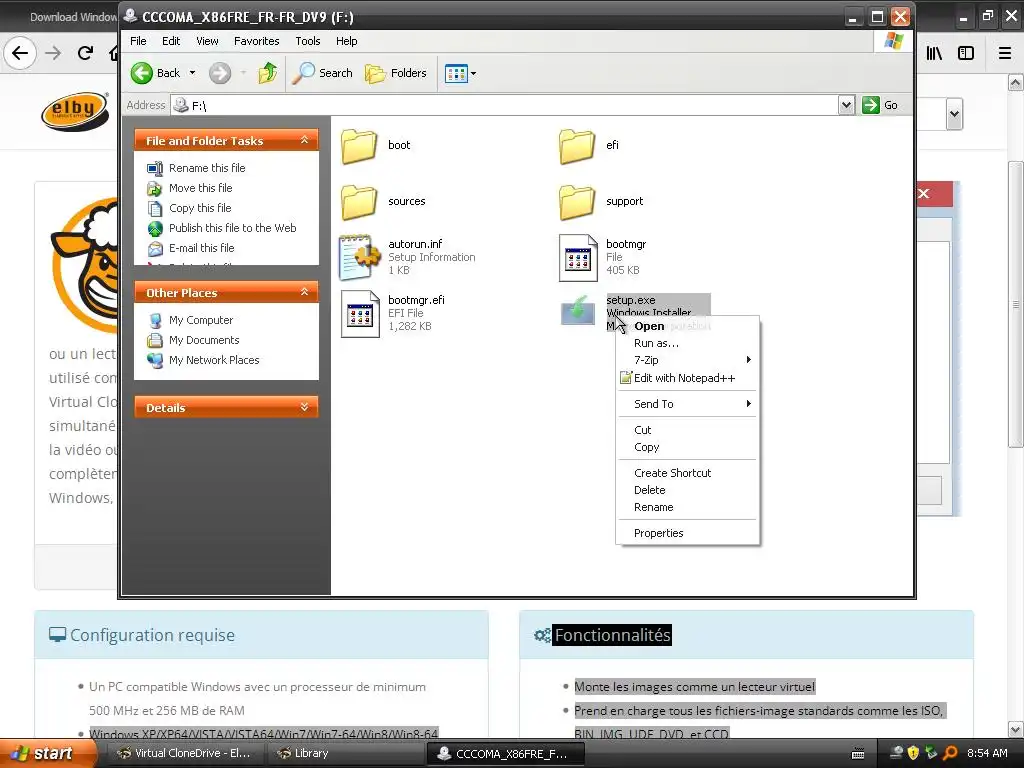Click the CCCOMA_X86FRE taskbar button
The width and height of the screenshot is (1024, 768).
(504, 754)
